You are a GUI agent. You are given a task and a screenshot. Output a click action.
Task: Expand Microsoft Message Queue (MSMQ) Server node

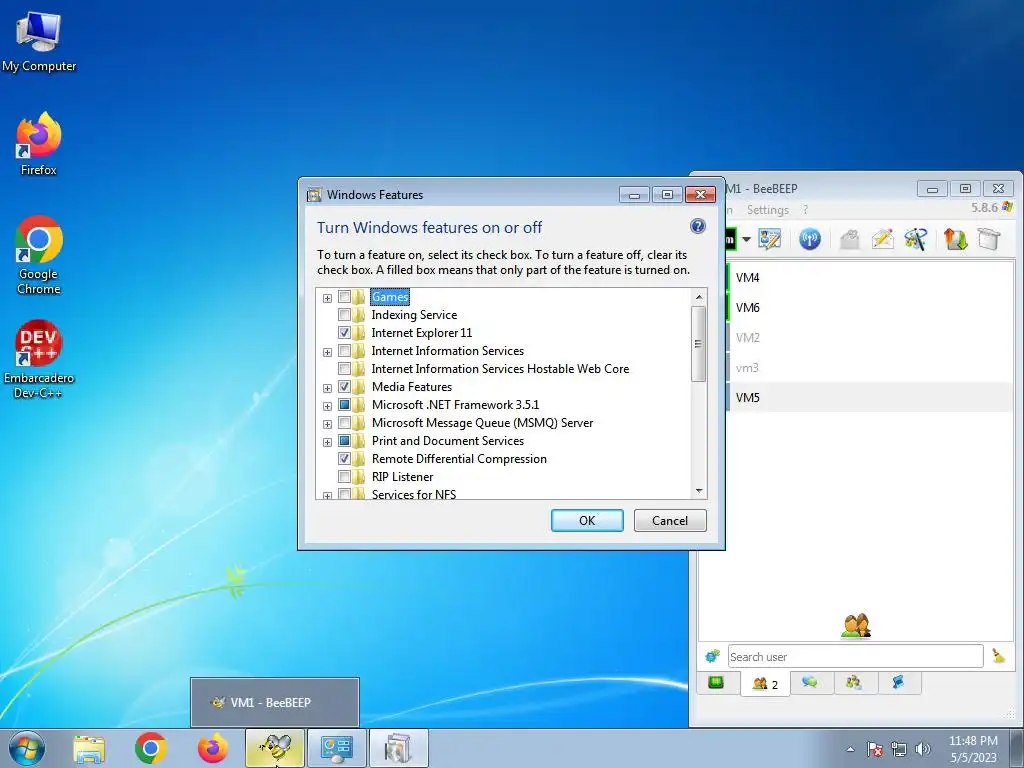[x=327, y=424]
